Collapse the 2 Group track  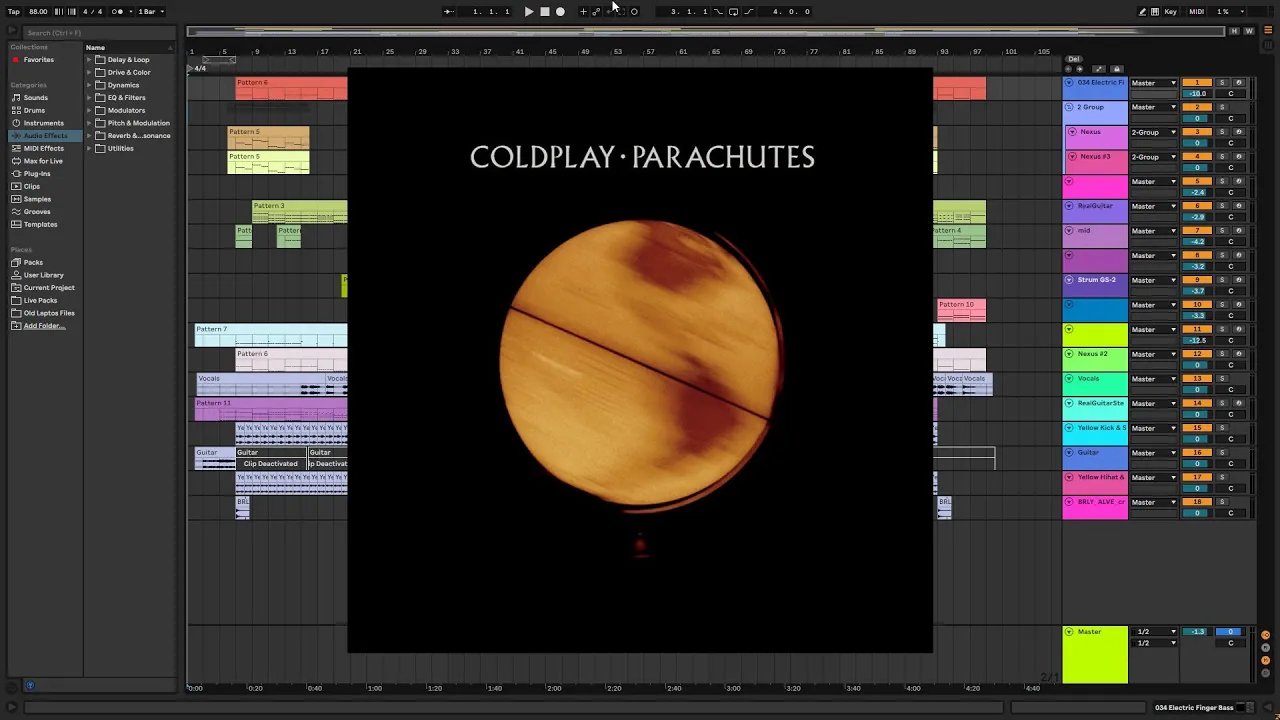click(x=1069, y=107)
